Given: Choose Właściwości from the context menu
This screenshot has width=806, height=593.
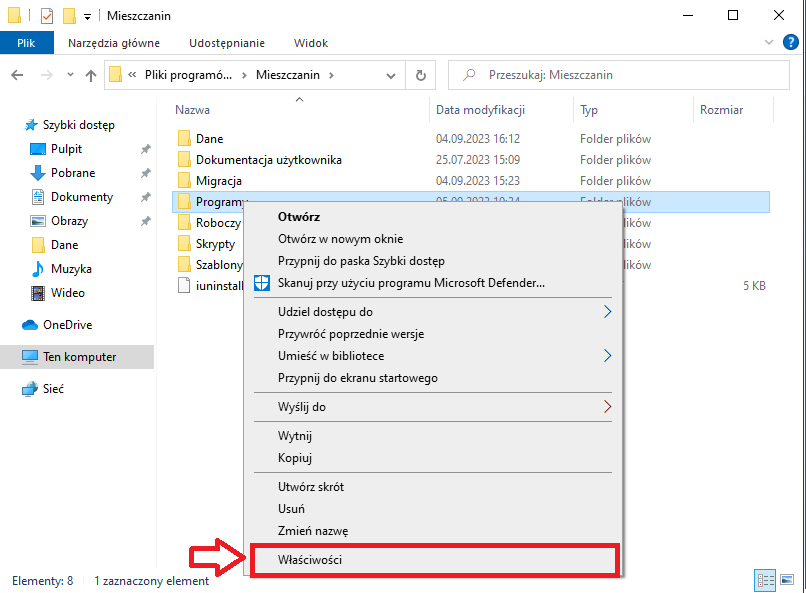Looking at the screenshot, I should pos(310,560).
